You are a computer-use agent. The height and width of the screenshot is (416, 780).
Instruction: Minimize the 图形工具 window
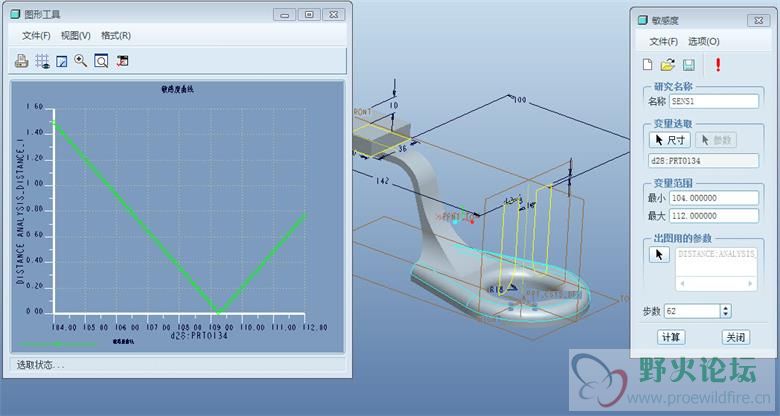click(285, 14)
